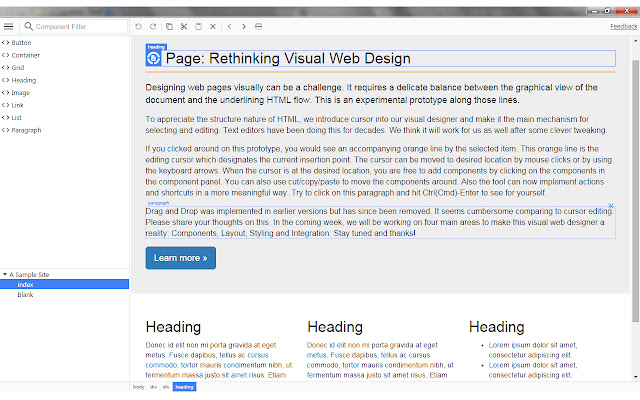The image size is (640, 400).
Task: Click the previous arrow in toolbar
Action: point(229,26)
